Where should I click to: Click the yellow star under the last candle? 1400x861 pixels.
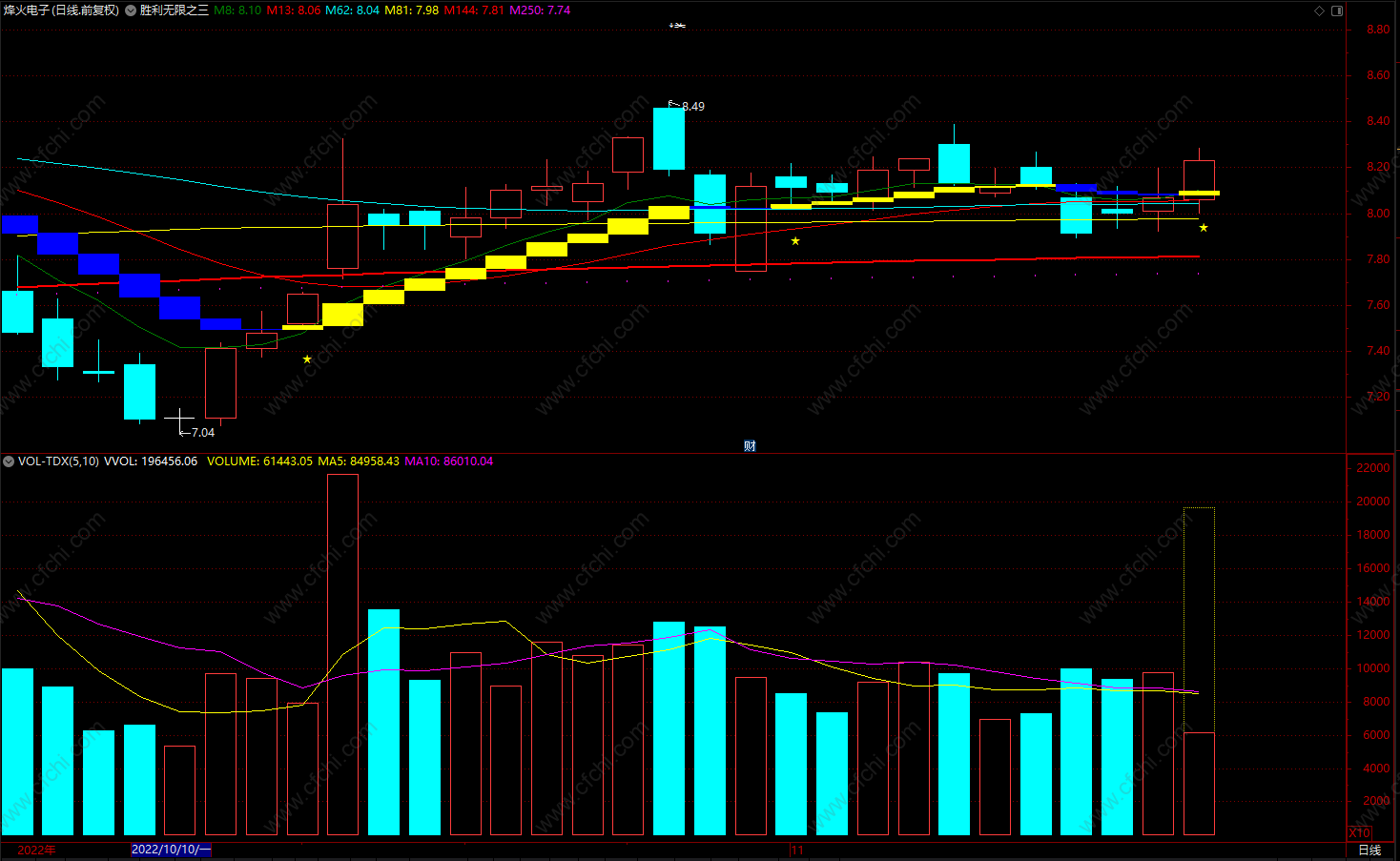[x=1204, y=228]
